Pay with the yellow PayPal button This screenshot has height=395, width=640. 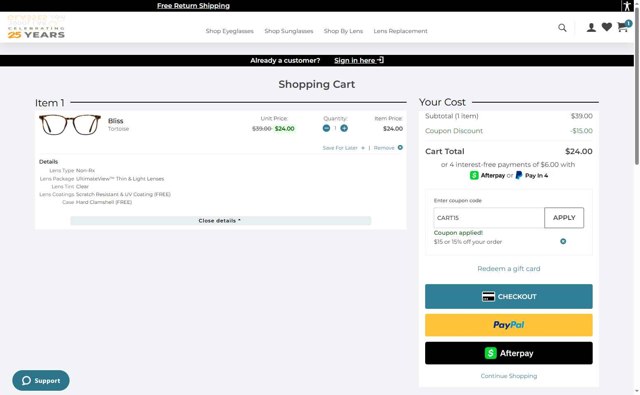tap(509, 325)
